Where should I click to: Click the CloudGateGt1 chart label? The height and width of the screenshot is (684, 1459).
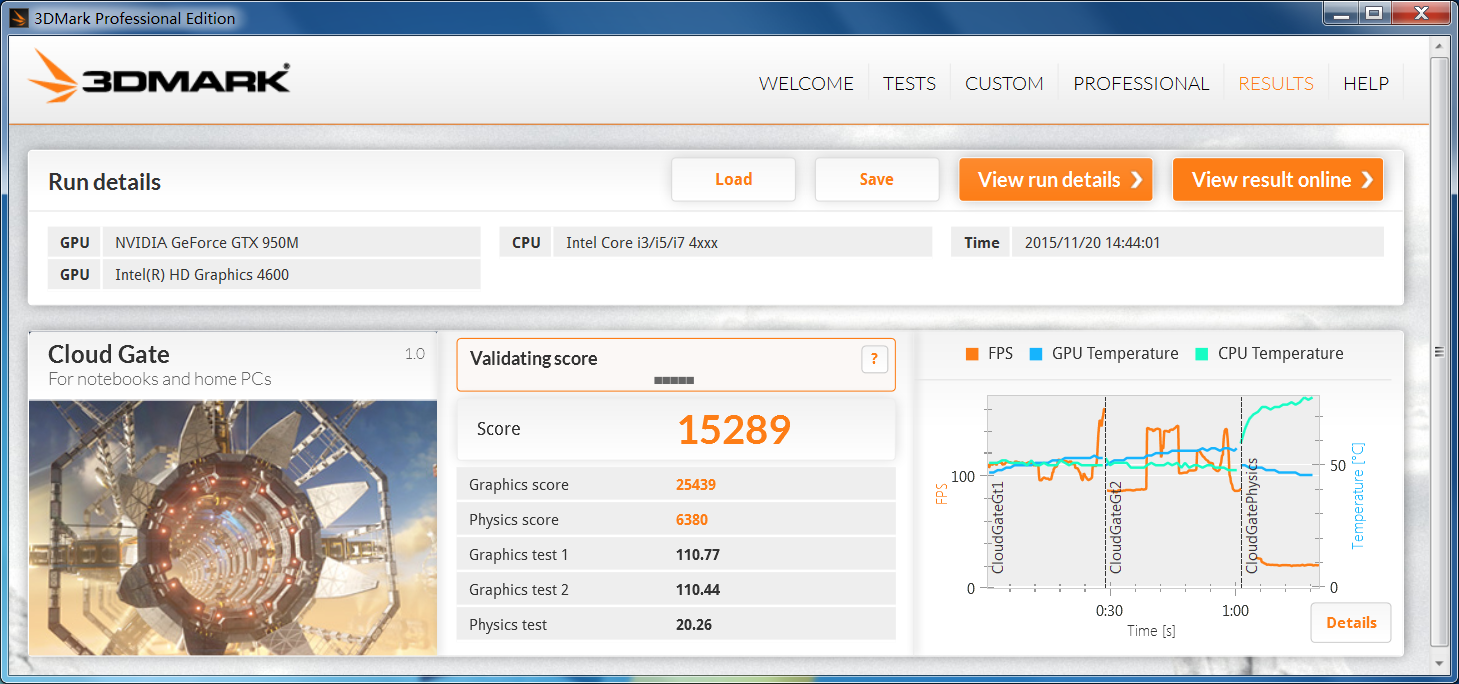998,527
